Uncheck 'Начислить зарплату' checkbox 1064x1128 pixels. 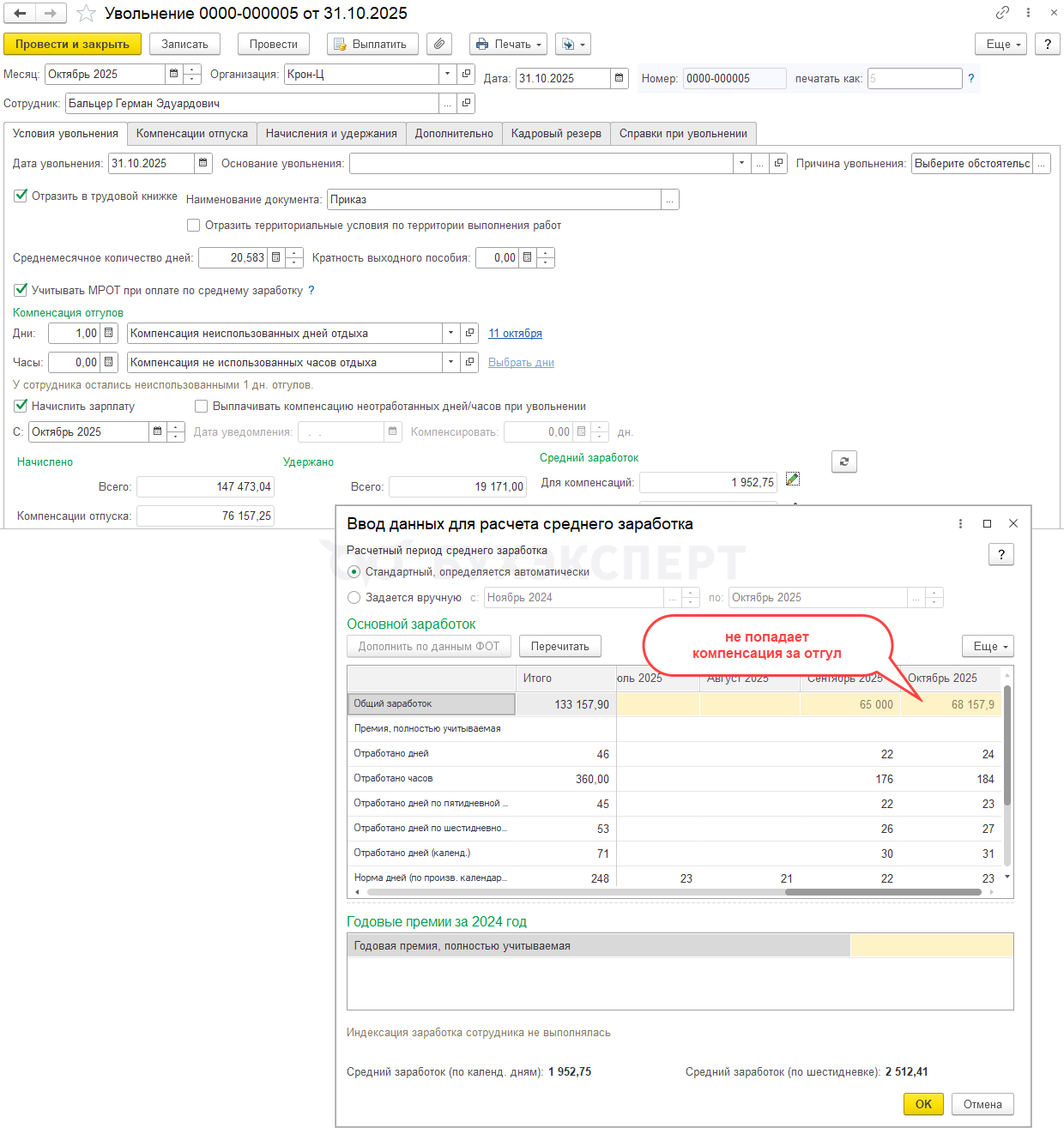pyautogui.click(x=21, y=406)
